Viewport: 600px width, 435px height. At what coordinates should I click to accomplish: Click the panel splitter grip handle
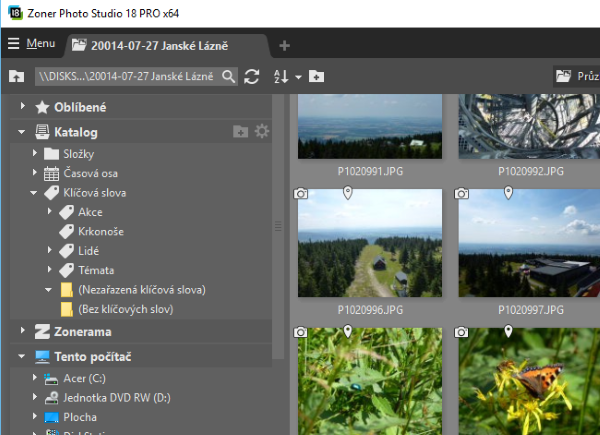(x=278, y=226)
